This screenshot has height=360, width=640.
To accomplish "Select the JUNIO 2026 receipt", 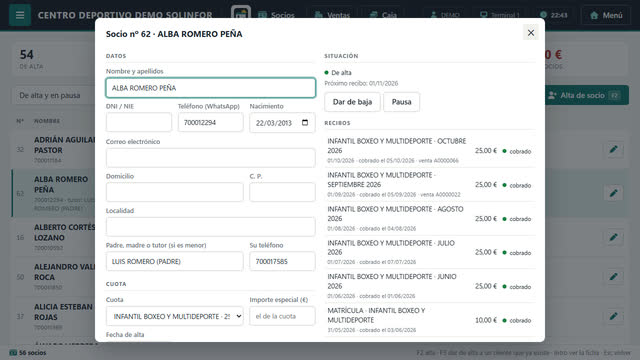I will point(430,286).
